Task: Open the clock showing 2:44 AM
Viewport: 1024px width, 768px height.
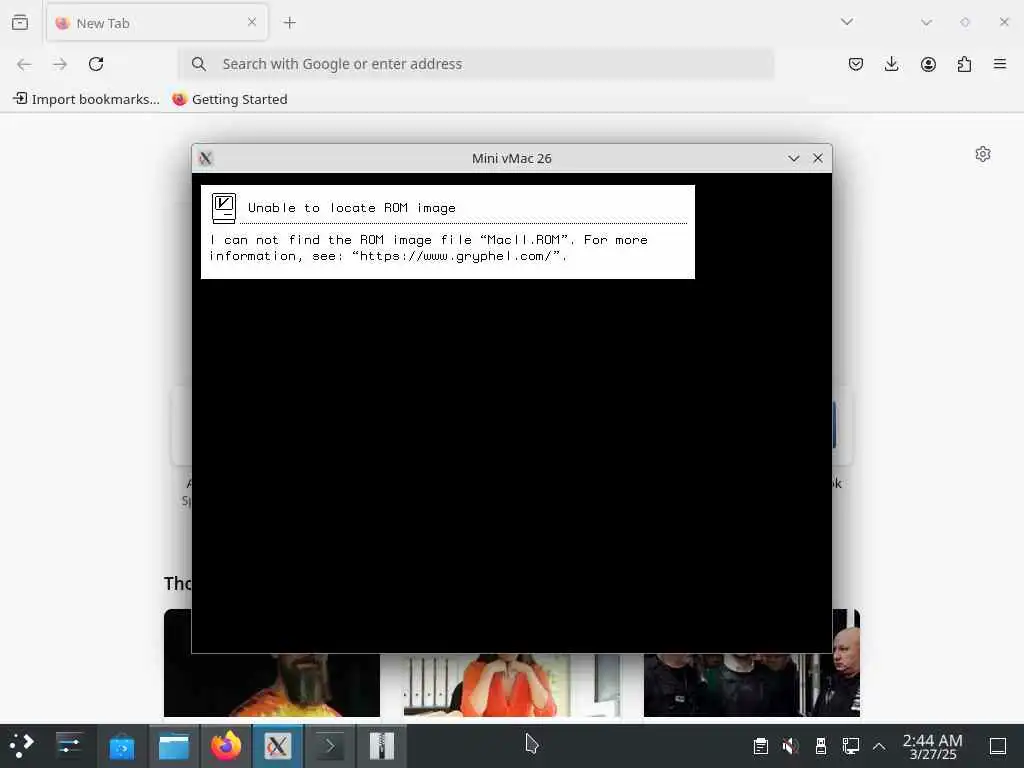Action: [933, 746]
